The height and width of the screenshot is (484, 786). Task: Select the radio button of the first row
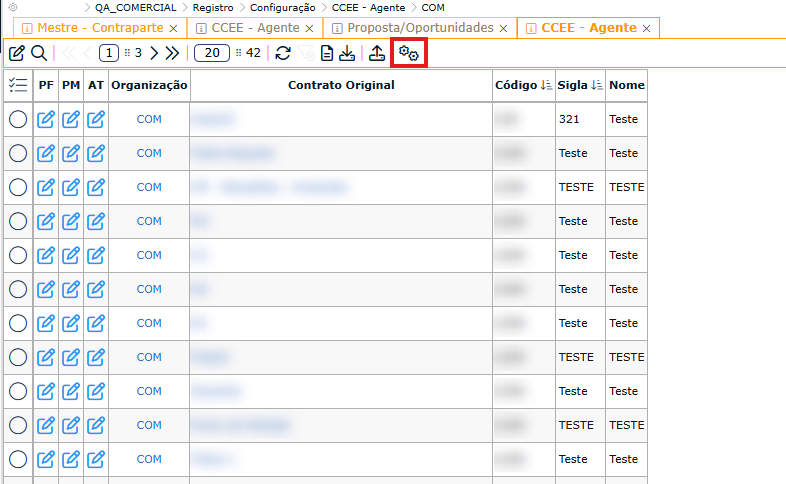coord(18,120)
